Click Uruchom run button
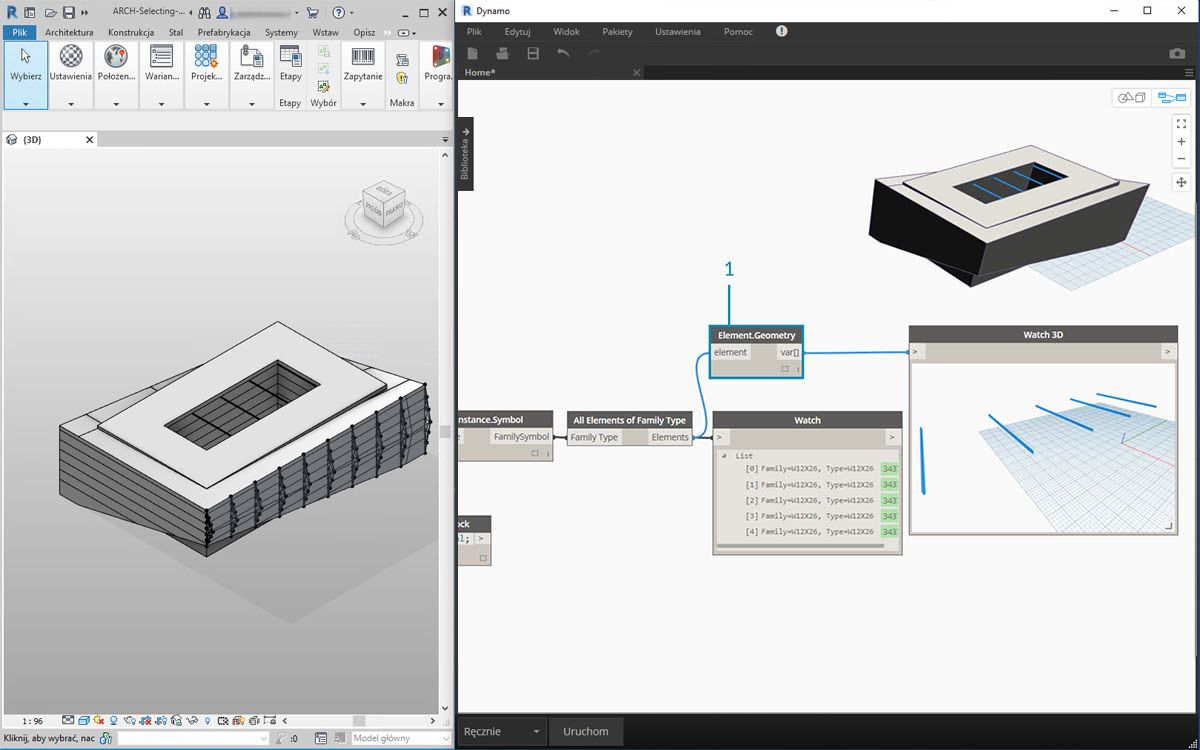1200x750 pixels. (586, 731)
